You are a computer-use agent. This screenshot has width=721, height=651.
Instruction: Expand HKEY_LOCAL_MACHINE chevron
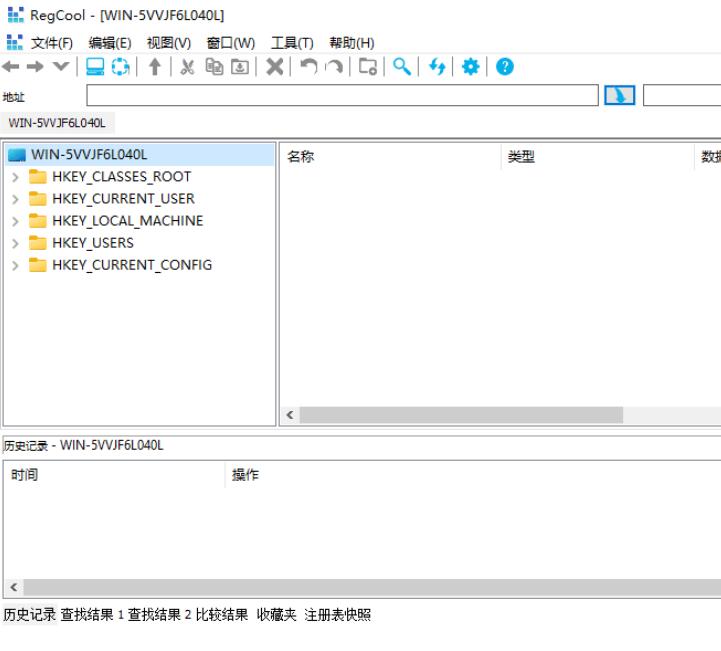point(15,221)
